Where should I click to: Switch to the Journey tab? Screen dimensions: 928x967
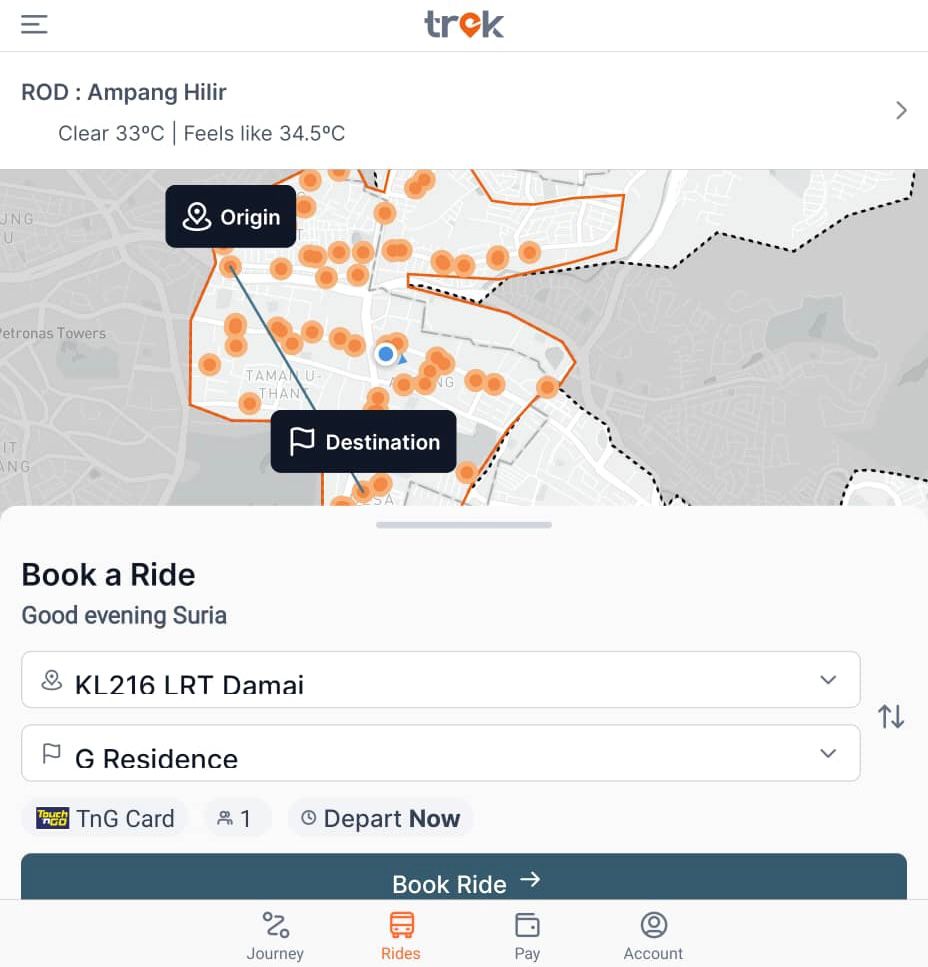tap(275, 936)
